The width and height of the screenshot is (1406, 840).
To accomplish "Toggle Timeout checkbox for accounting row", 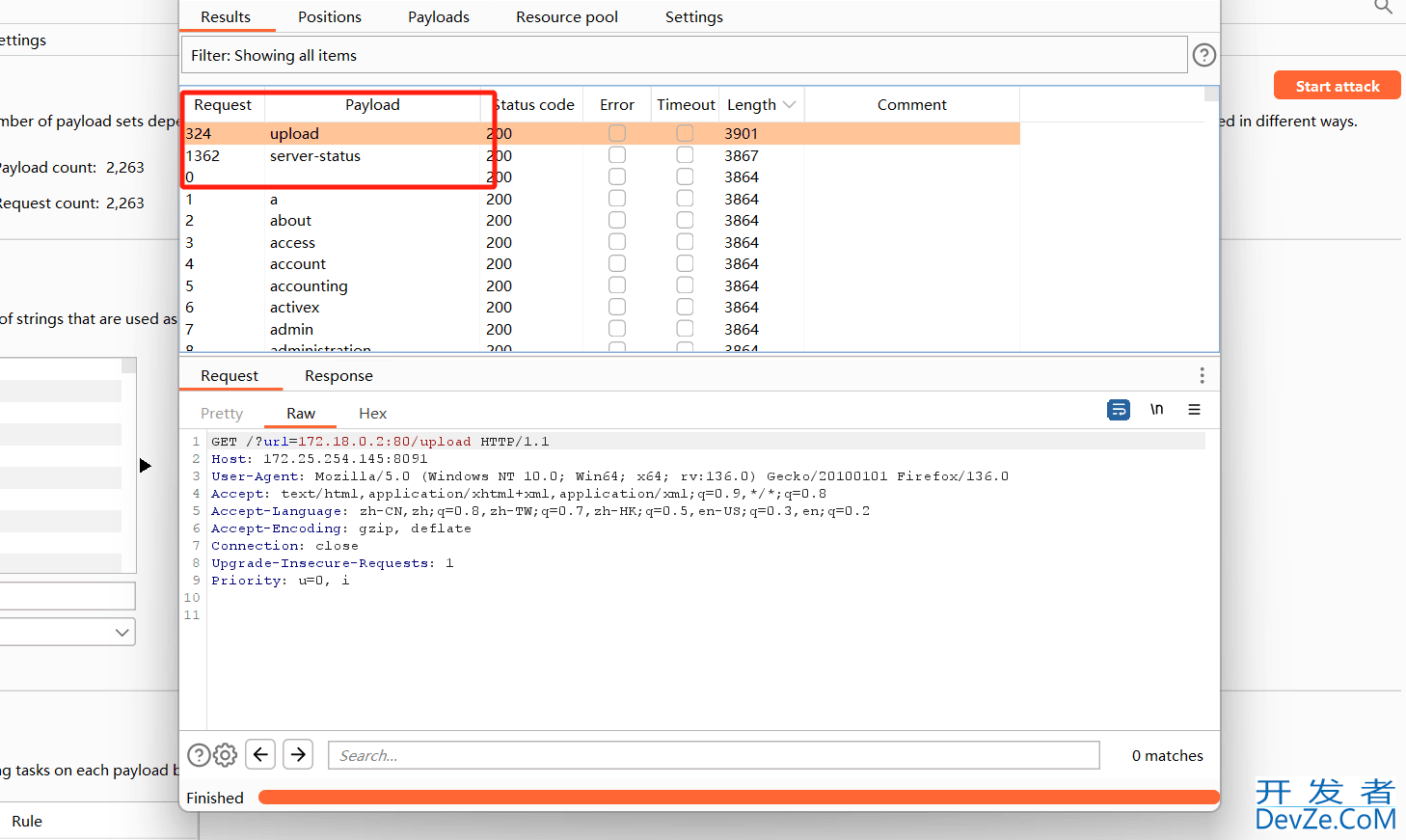I will [685, 285].
